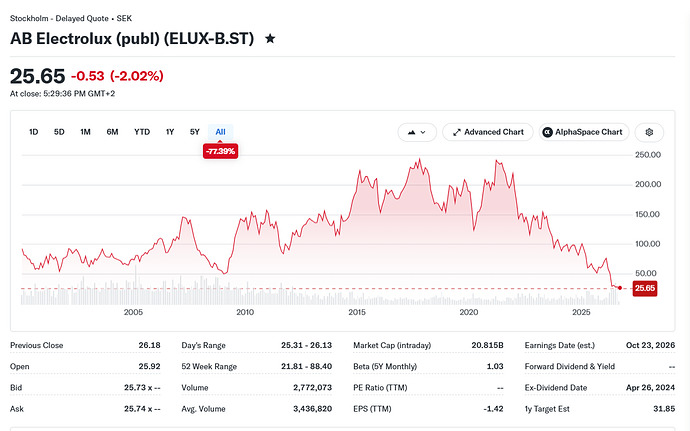The image size is (690, 431).
Task: Click the PE Ratio (TTM) label
Action: (x=380, y=388)
